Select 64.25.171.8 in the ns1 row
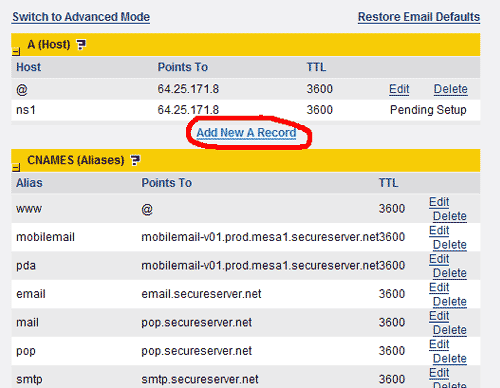 pyautogui.click(x=188, y=110)
